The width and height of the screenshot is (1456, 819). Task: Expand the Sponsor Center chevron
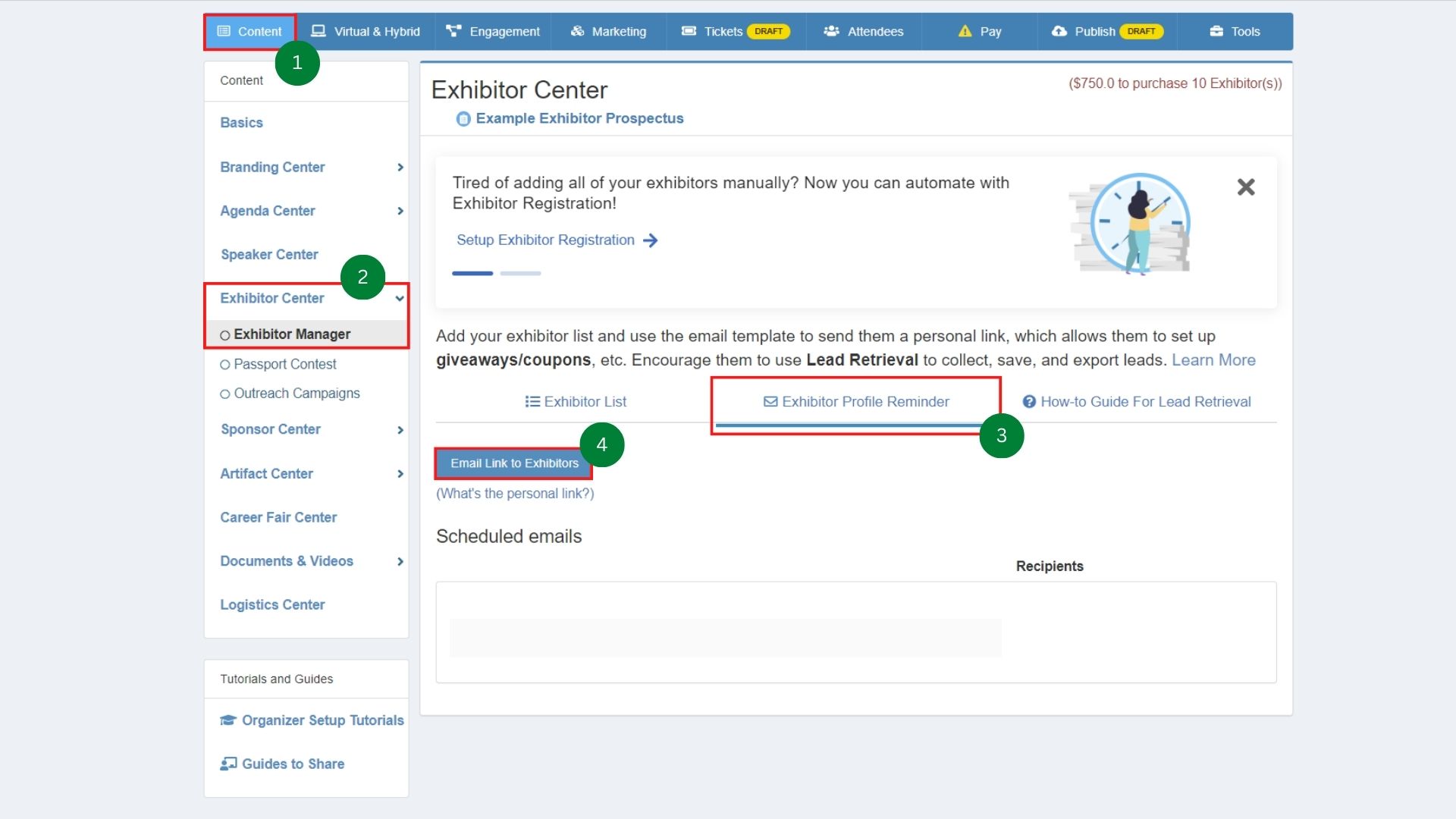click(x=400, y=430)
